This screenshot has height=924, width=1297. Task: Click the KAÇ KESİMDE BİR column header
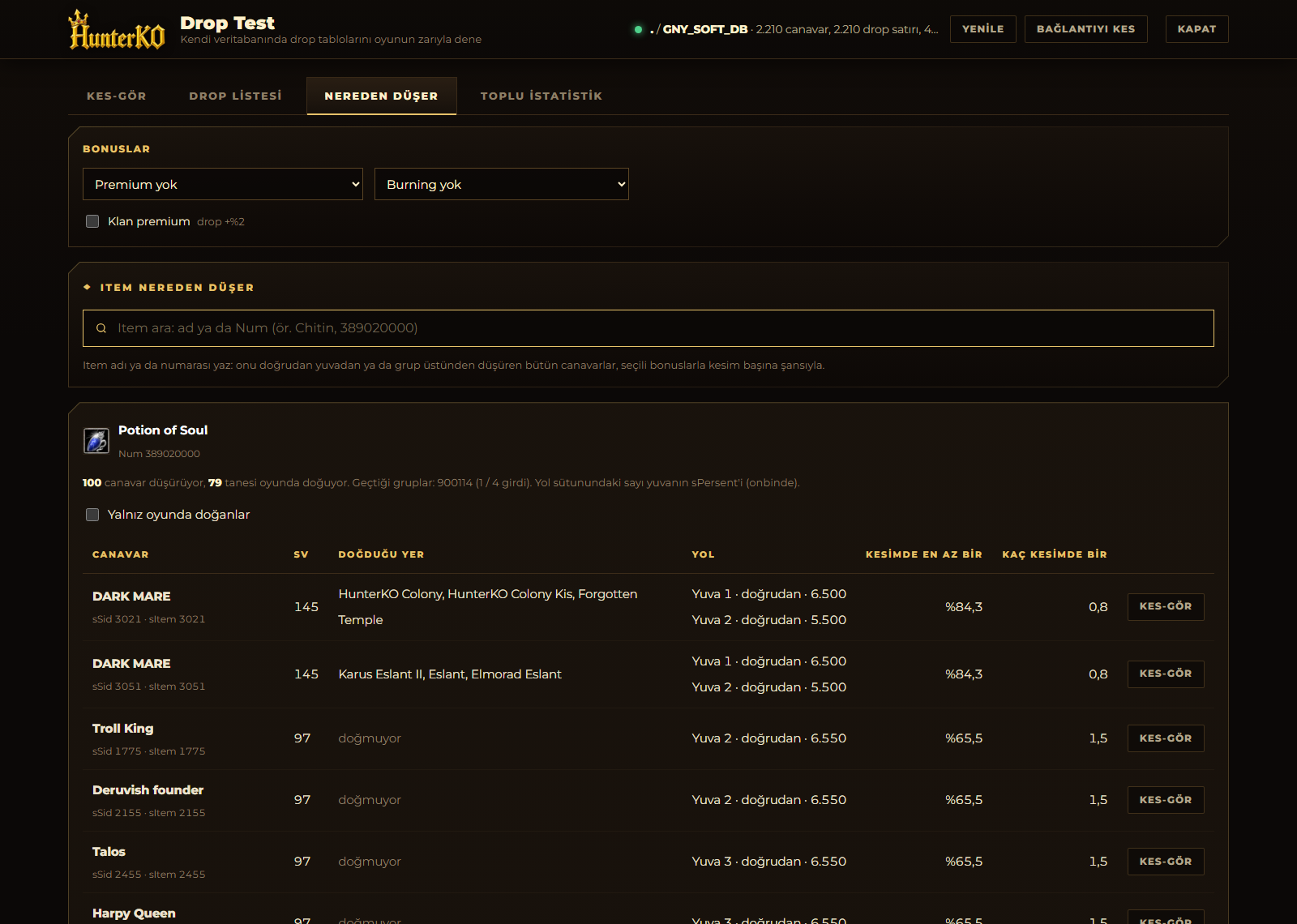(x=1055, y=554)
